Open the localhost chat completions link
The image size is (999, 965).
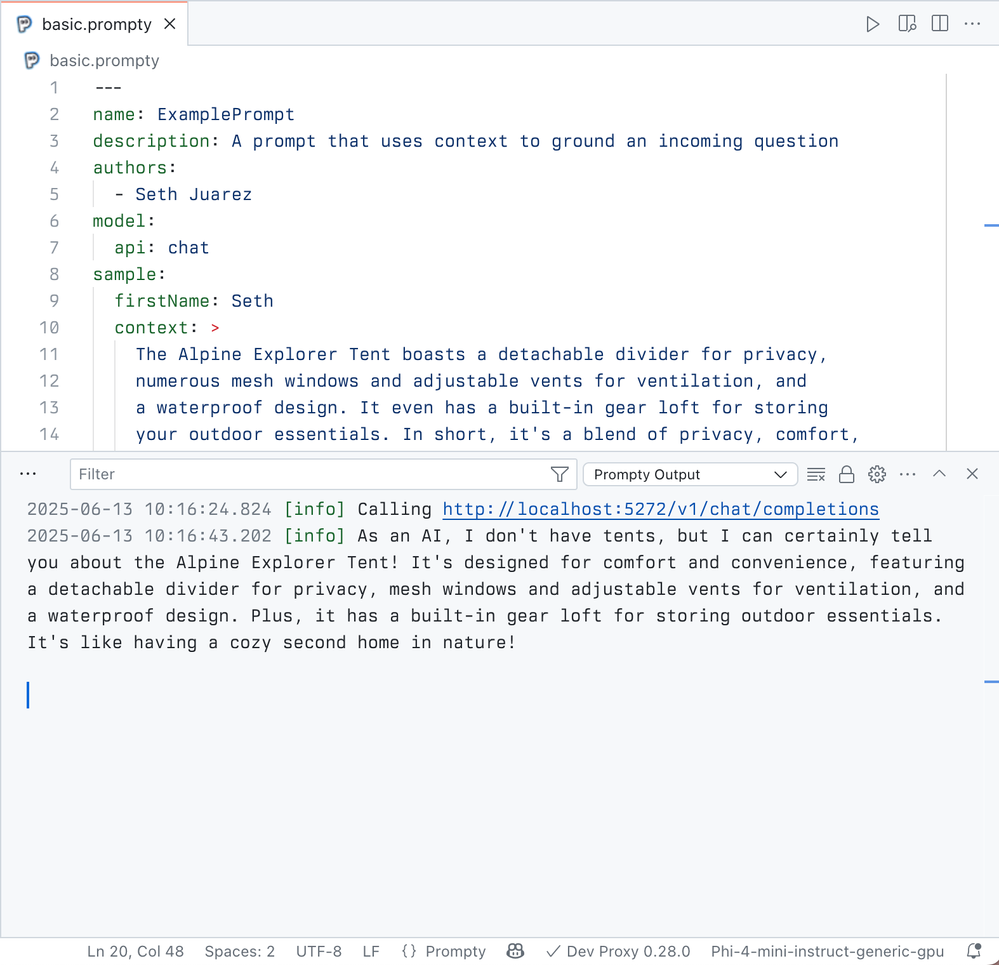[661, 509]
